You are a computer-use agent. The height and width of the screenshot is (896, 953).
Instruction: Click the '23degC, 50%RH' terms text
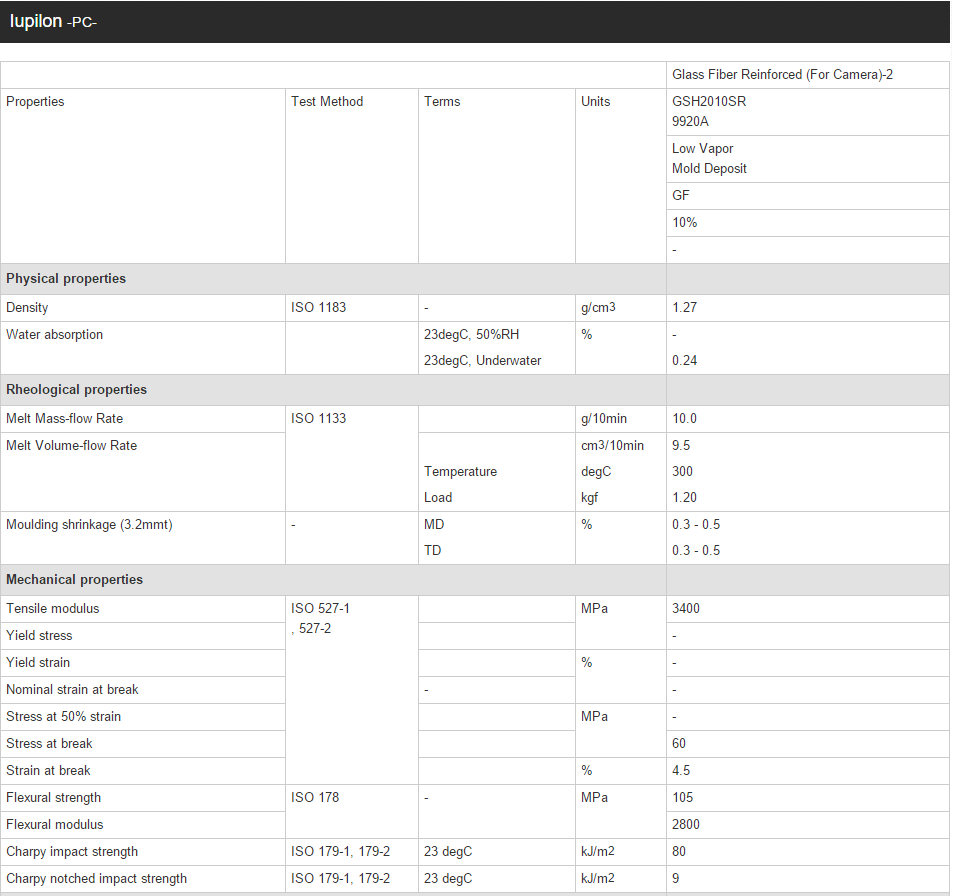[472, 334]
